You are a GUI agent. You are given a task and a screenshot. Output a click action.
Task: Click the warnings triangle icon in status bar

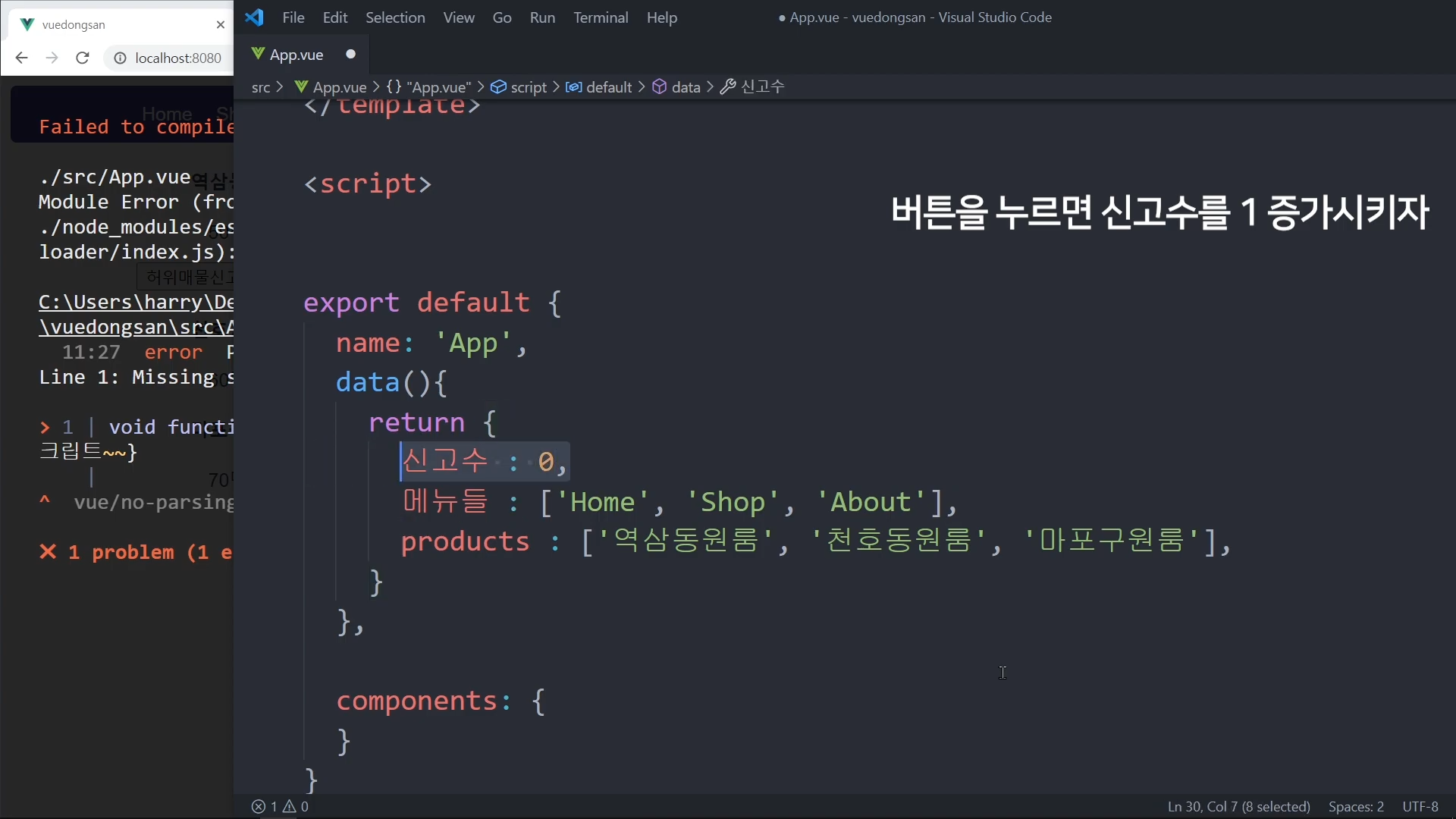coord(290,807)
